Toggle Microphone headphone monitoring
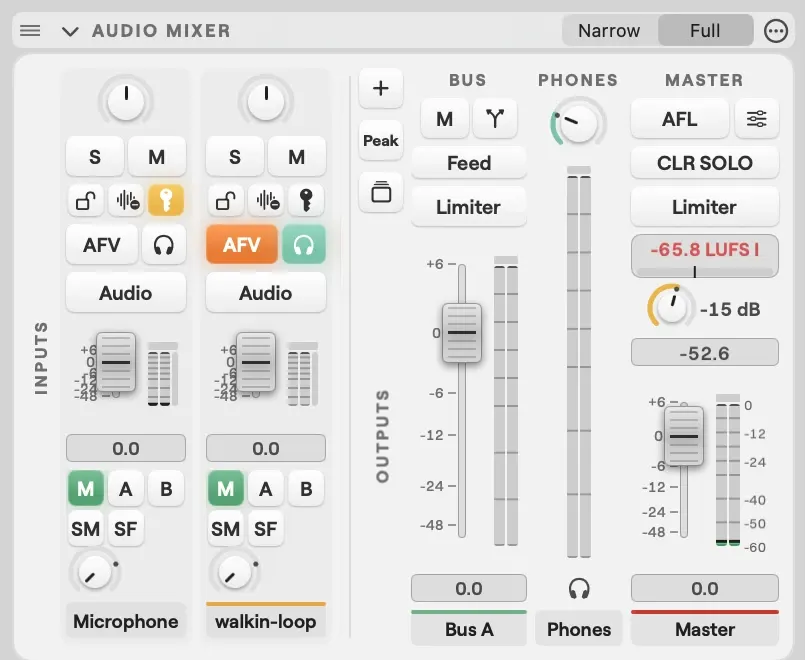805x660 pixels. point(163,245)
